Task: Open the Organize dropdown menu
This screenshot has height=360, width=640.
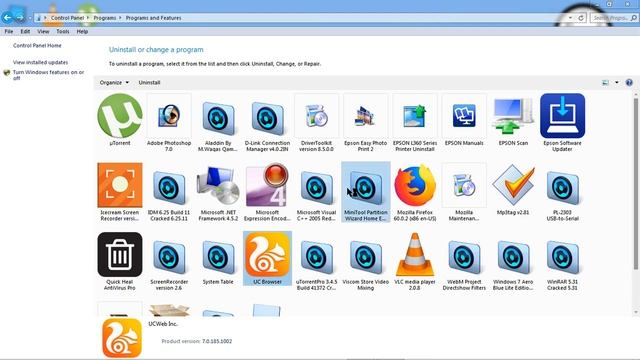Action: (114, 82)
